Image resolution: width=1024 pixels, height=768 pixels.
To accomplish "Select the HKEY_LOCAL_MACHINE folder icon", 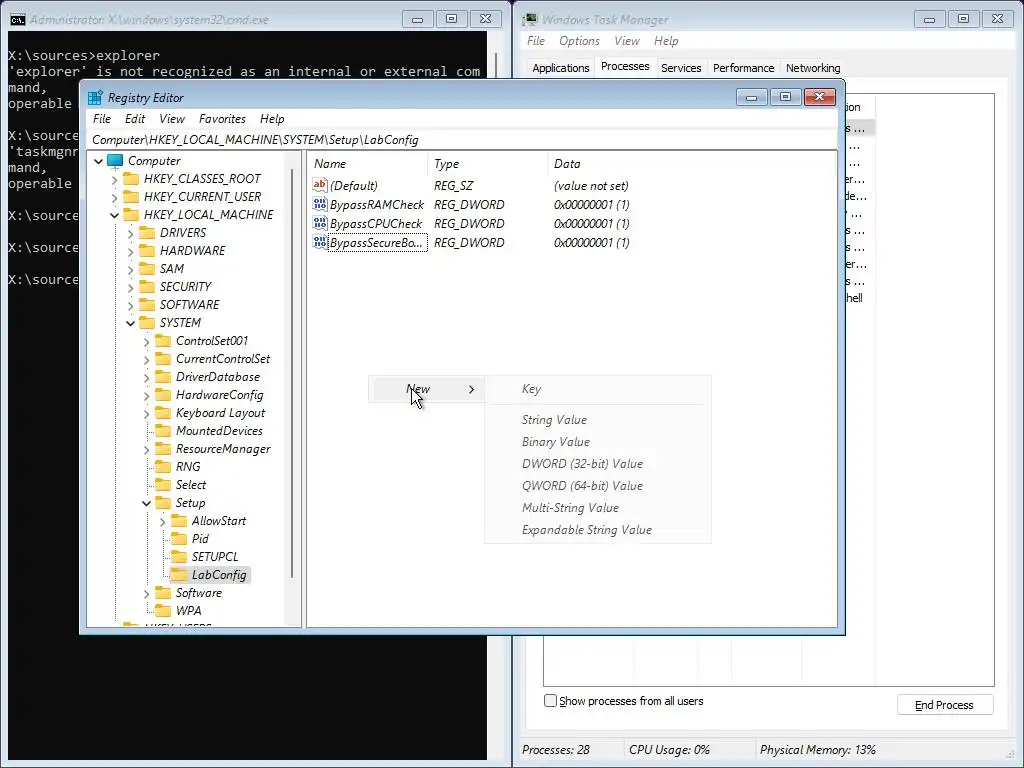I will [131, 215].
